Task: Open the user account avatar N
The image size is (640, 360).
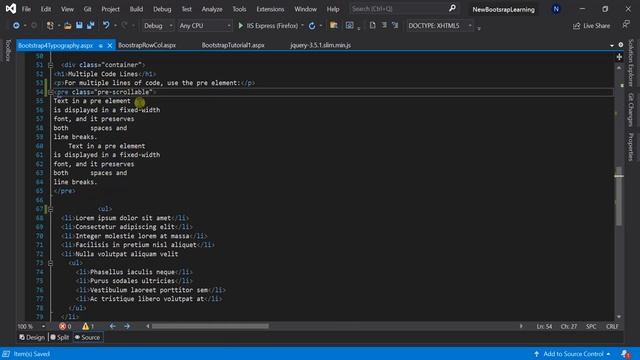Action: (x=556, y=9)
